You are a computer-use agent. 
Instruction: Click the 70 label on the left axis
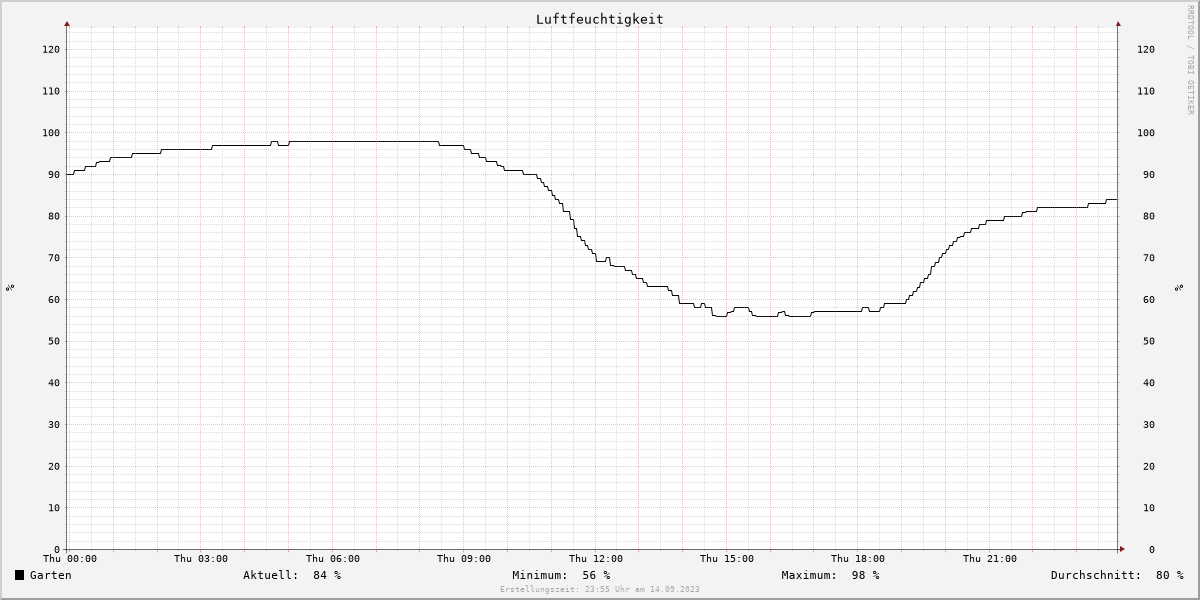[54, 258]
